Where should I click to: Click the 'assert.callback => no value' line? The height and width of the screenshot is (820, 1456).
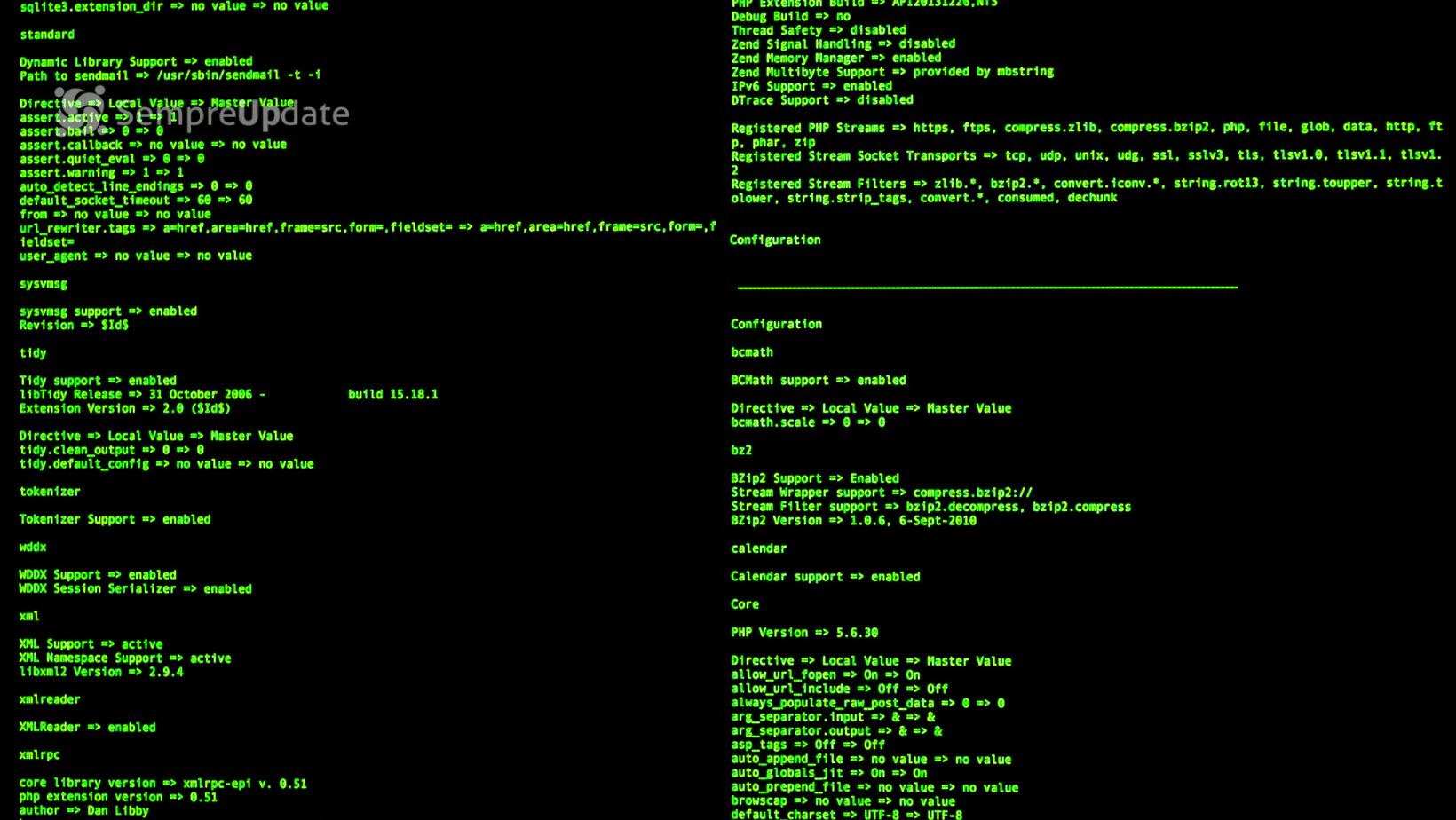[x=153, y=145]
